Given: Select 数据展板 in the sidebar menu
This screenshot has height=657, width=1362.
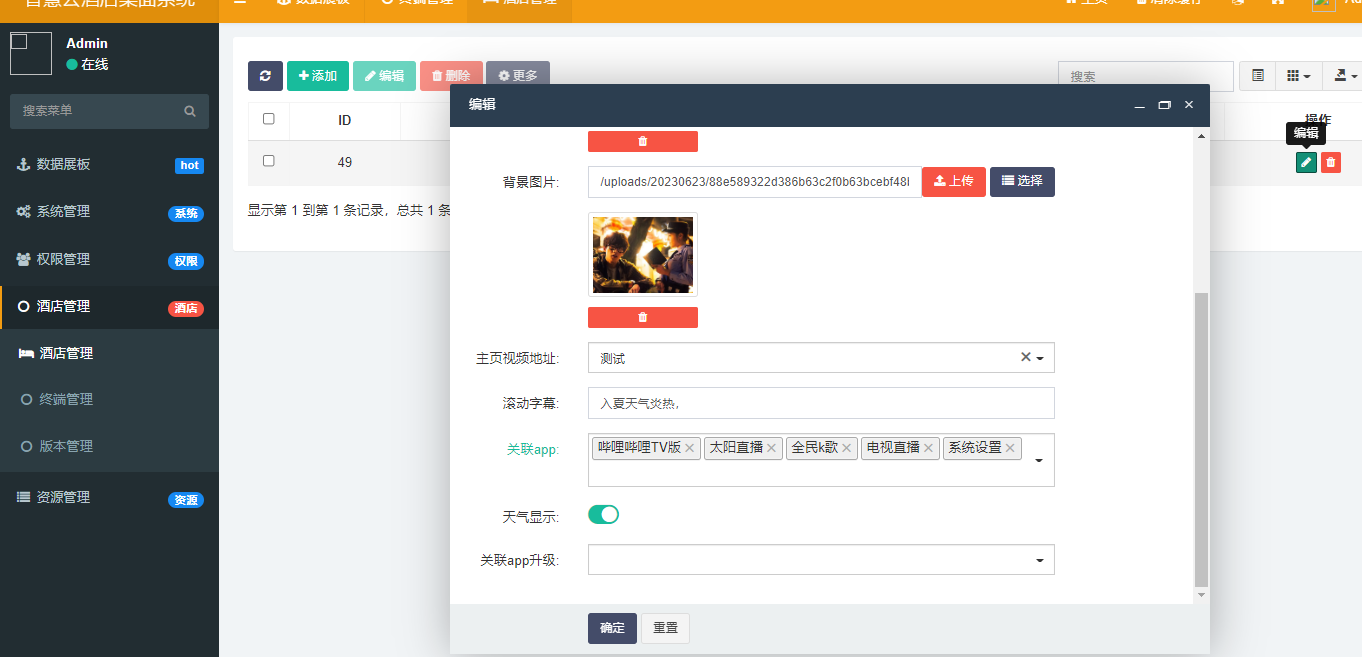Looking at the screenshot, I should click(x=63, y=164).
